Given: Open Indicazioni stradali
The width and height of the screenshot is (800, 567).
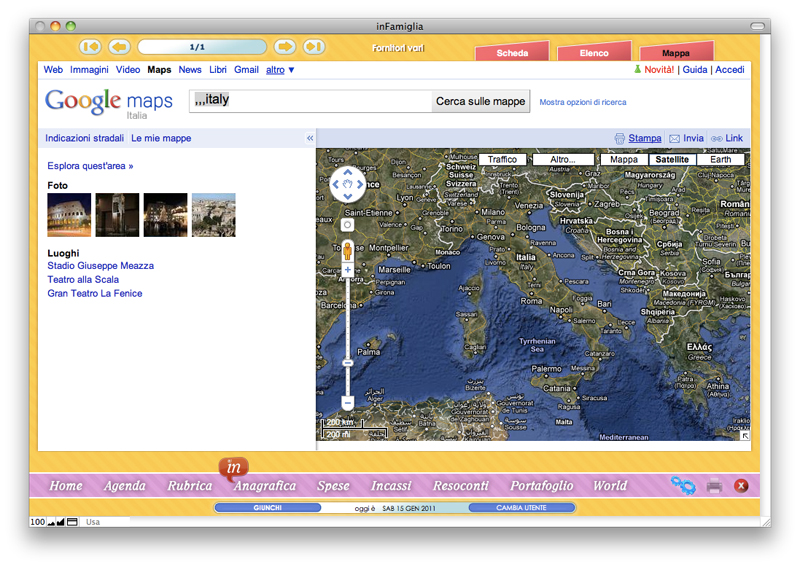Looking at the screenshot, I should (x=84, y=138).
